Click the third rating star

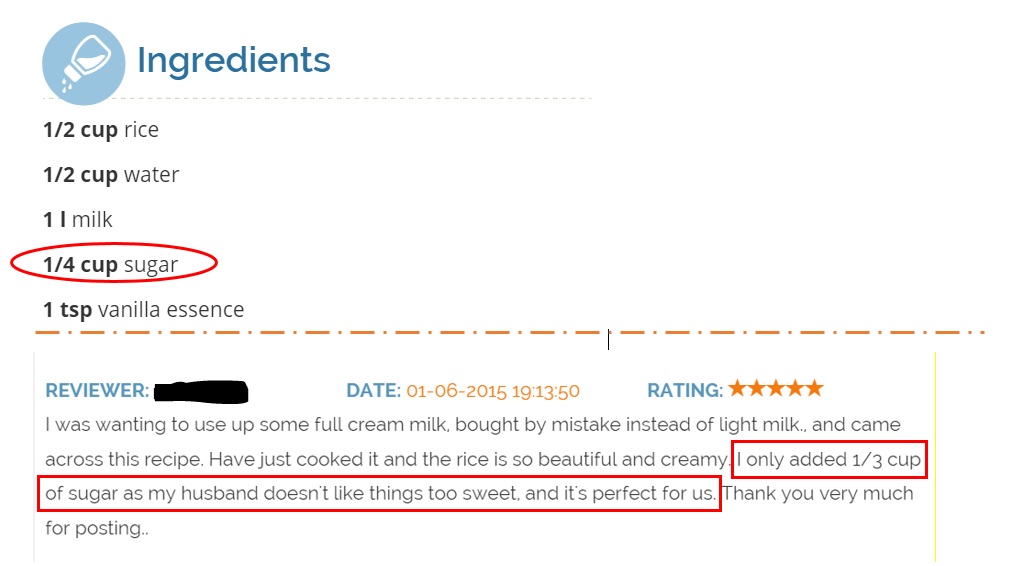pos(776,388)
